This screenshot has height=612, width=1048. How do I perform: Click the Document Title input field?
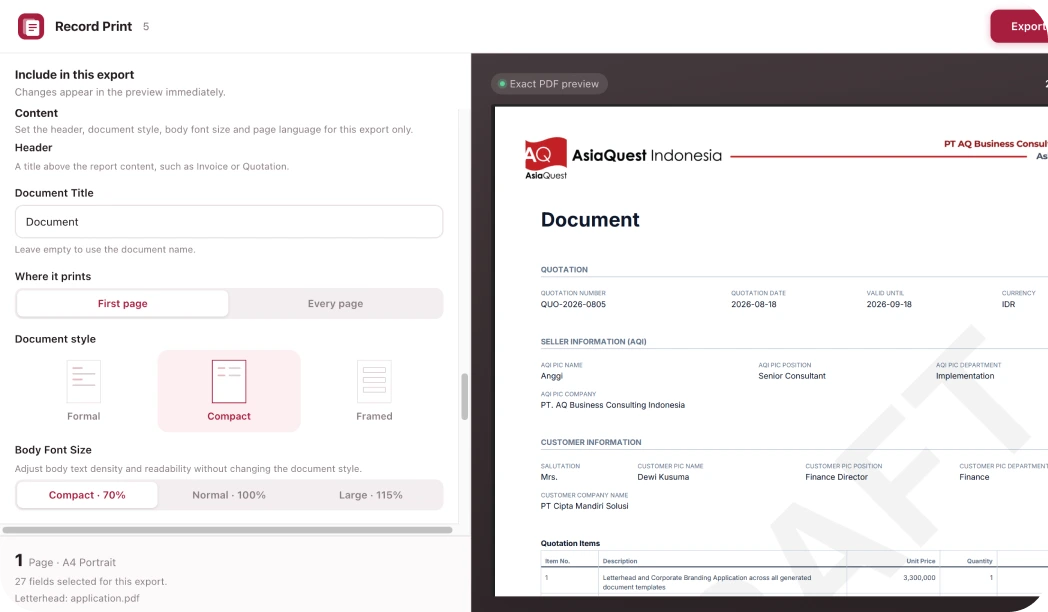click(x=229, y=222)
